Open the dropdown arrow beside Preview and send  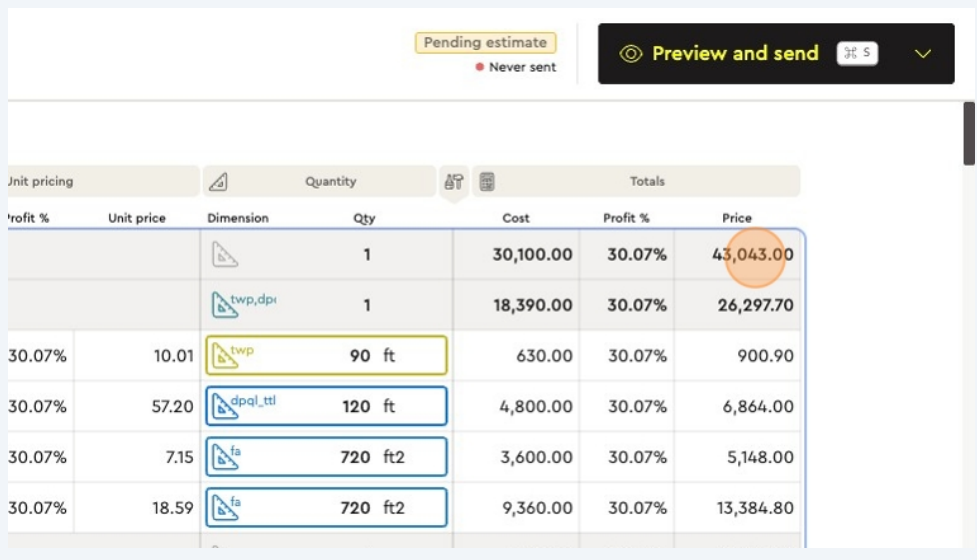point(922,54)
